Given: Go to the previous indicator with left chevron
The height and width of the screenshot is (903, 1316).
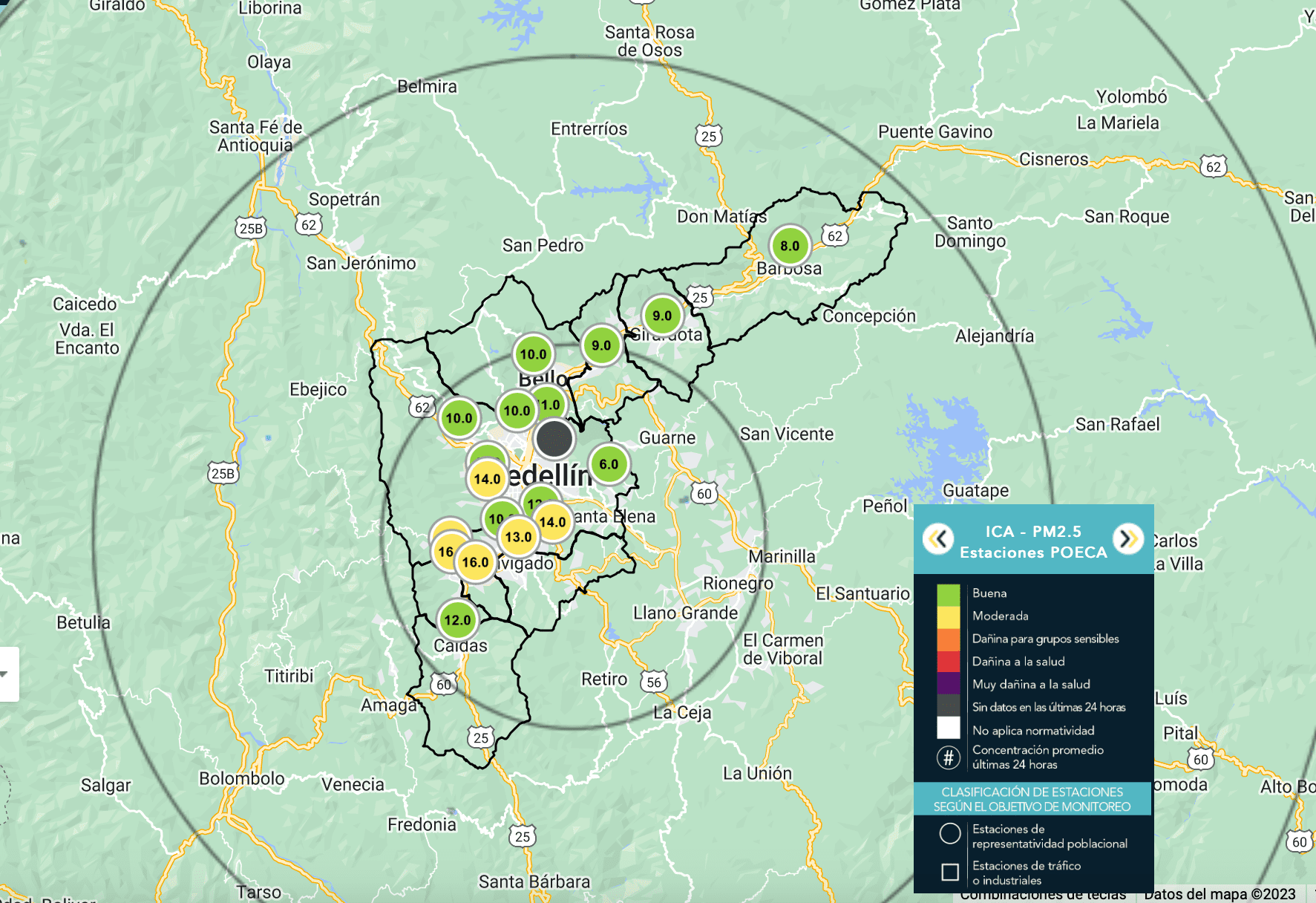Looking at the screenshot, I should point(937,539).
